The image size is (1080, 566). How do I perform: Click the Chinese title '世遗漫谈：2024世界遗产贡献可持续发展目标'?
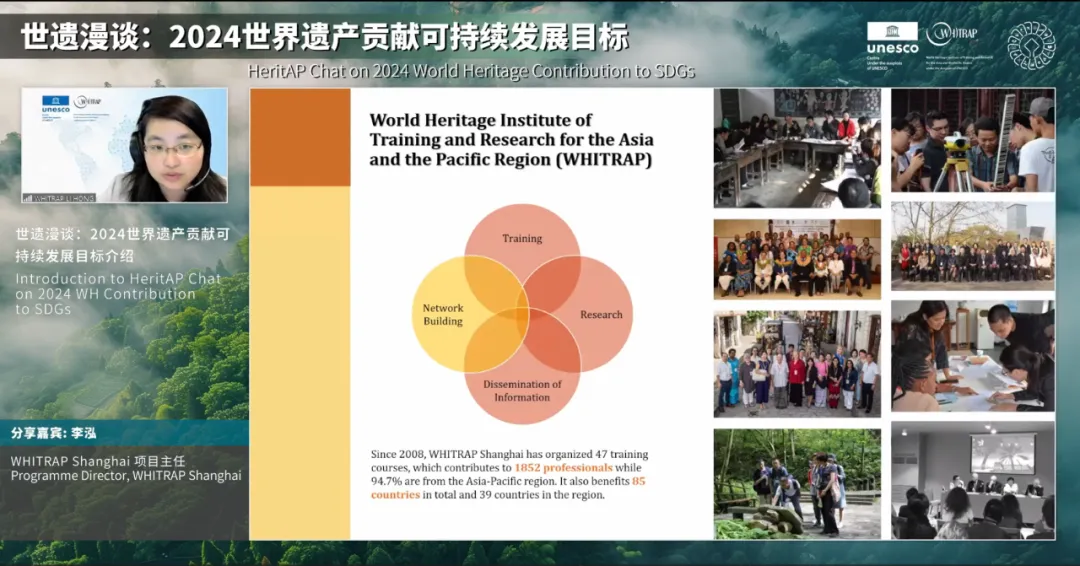tap(324, 37)
